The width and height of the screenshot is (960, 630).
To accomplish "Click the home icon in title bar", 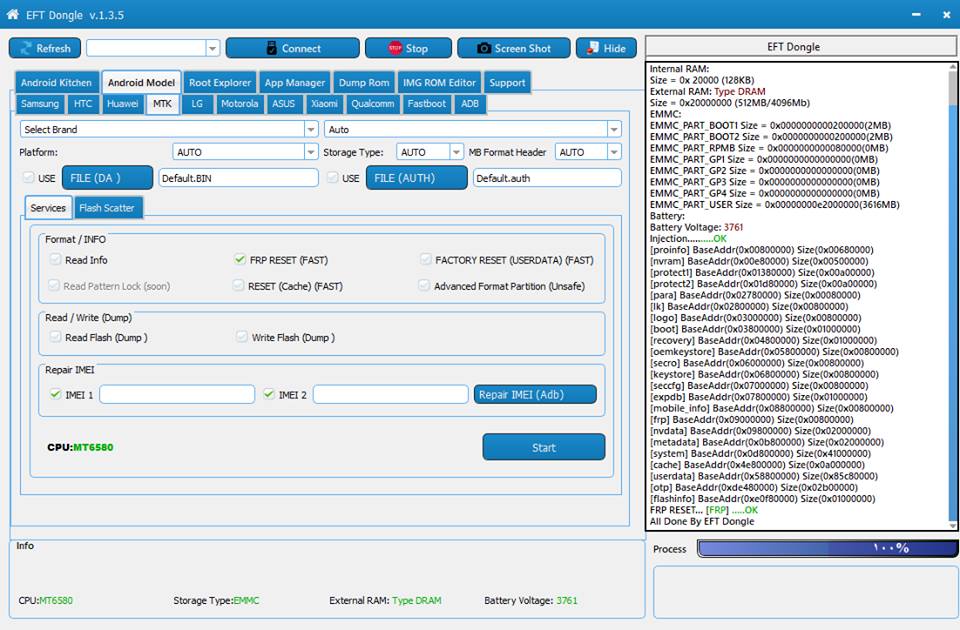I will tap(12, 14).
